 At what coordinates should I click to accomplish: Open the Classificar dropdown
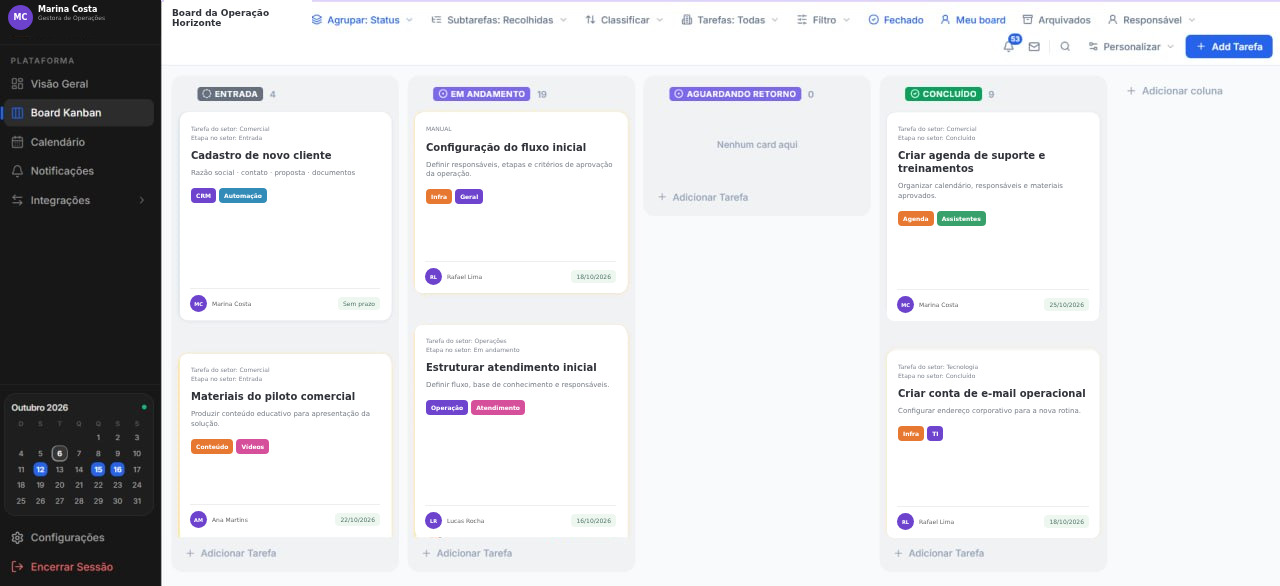pyautogui.click(x=625, y=20)
